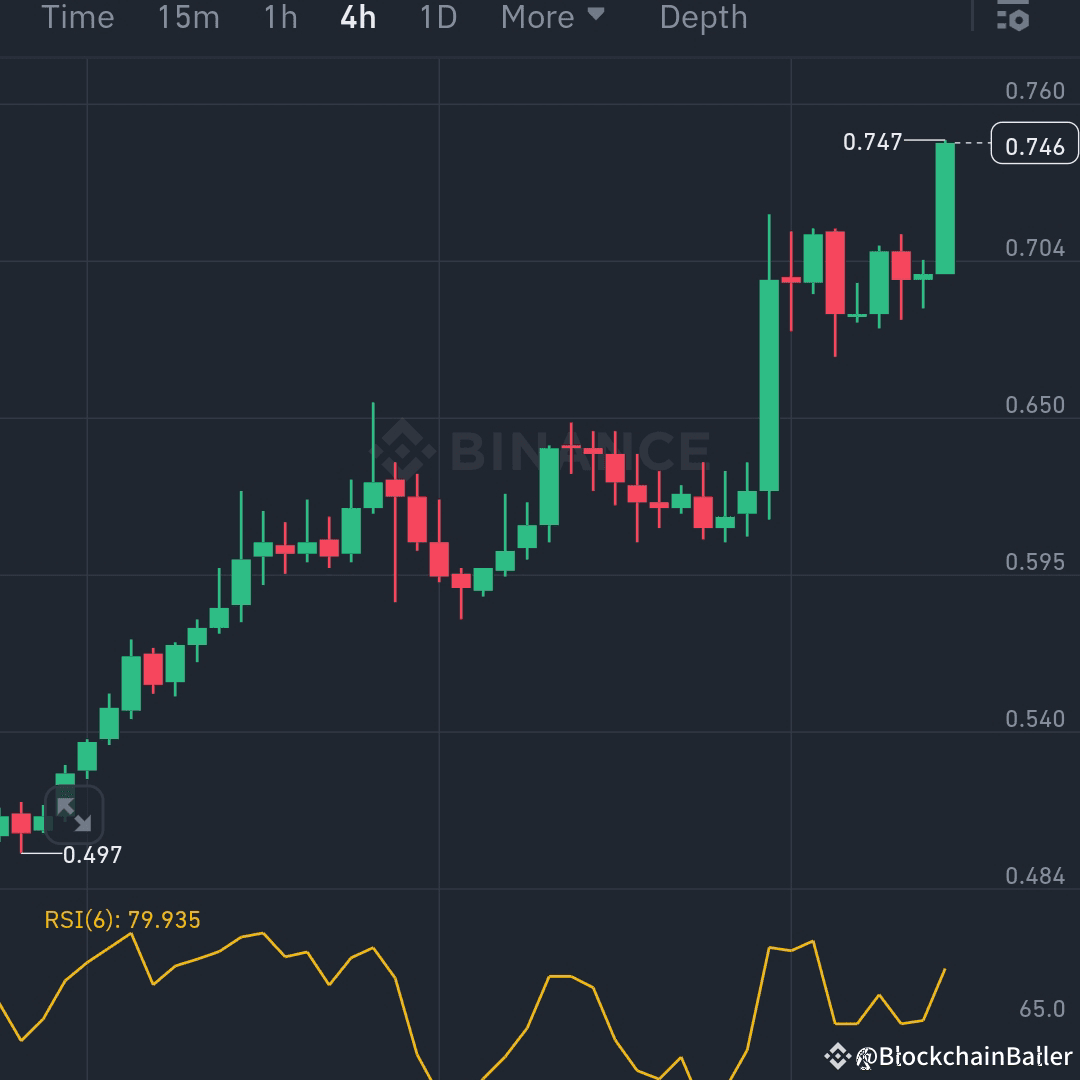Select the 1h timeframe
Image resolution: width=1080 pixels, height=1080 pixels.
pos(279,17)
